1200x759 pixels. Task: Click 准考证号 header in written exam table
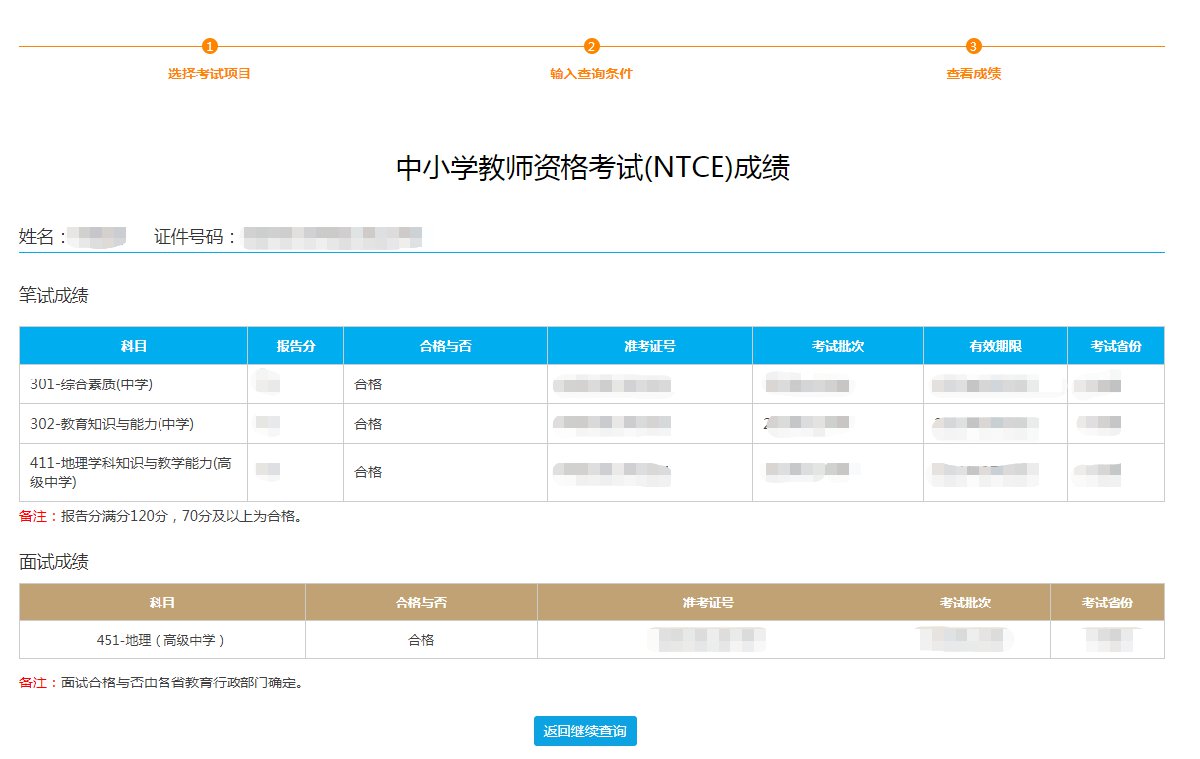tap(649, 346)
